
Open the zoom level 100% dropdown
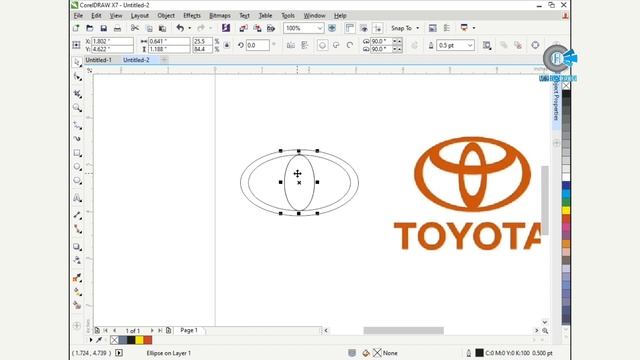[320, 28]
